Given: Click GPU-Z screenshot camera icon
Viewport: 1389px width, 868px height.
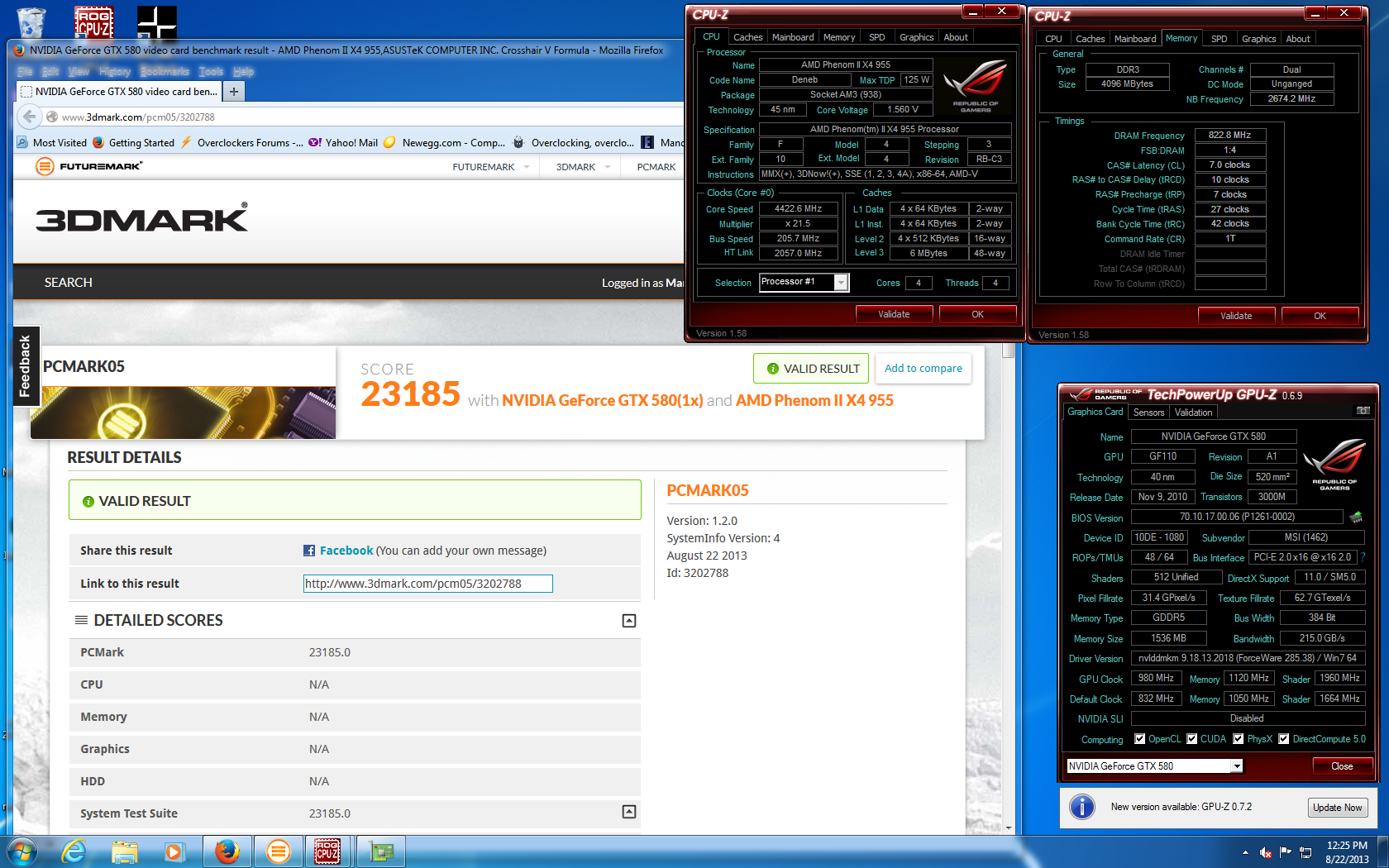Looking at the screenshot, I should (1363, 411).
